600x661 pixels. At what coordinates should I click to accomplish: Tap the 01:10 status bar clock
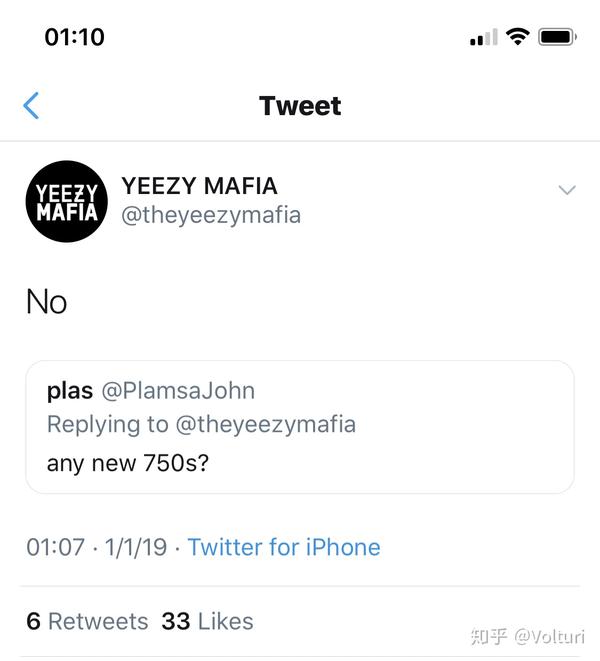pyautogui.click(x=75, y=37)
